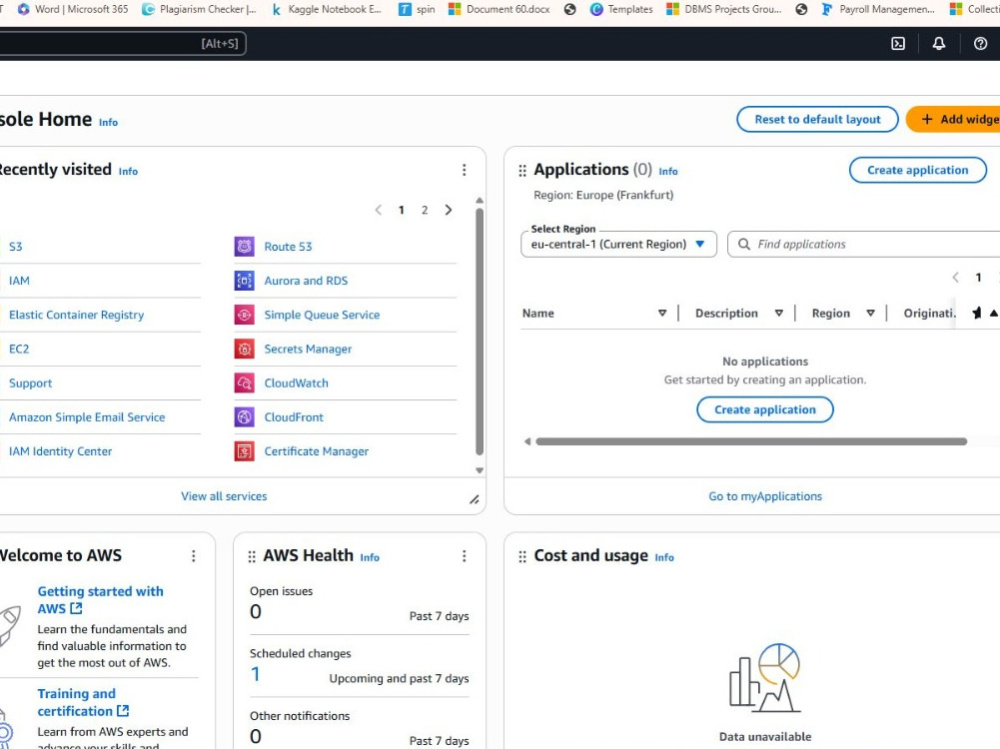Viewport: 1000px width, 749px height.
Task: Sort by the Name column arrow
Action: pos(662,313)
